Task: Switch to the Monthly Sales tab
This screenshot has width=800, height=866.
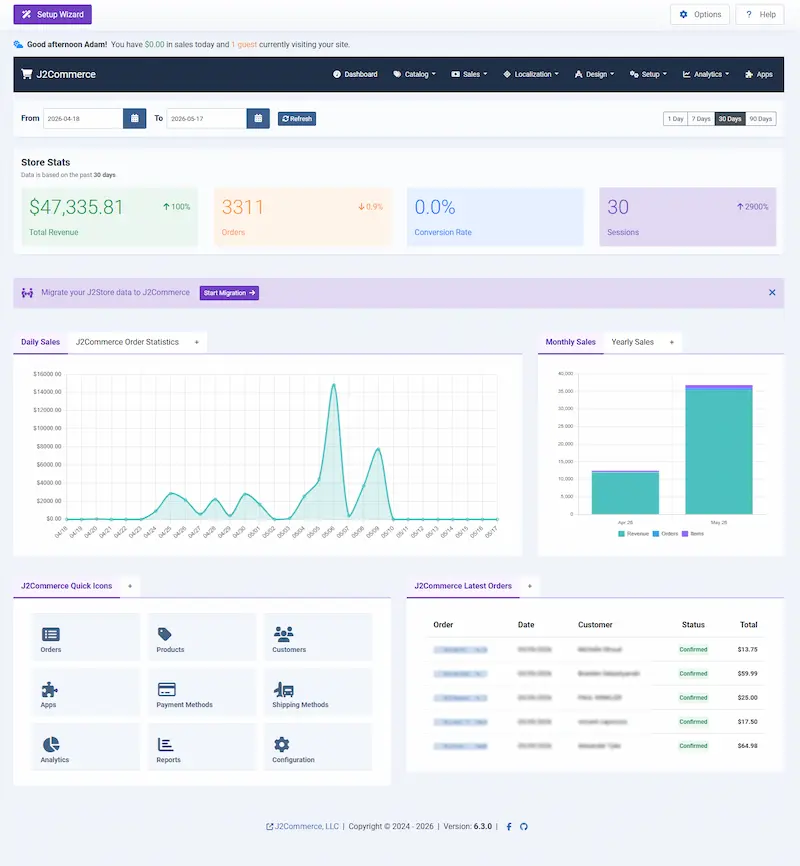Action: point(570,342)
